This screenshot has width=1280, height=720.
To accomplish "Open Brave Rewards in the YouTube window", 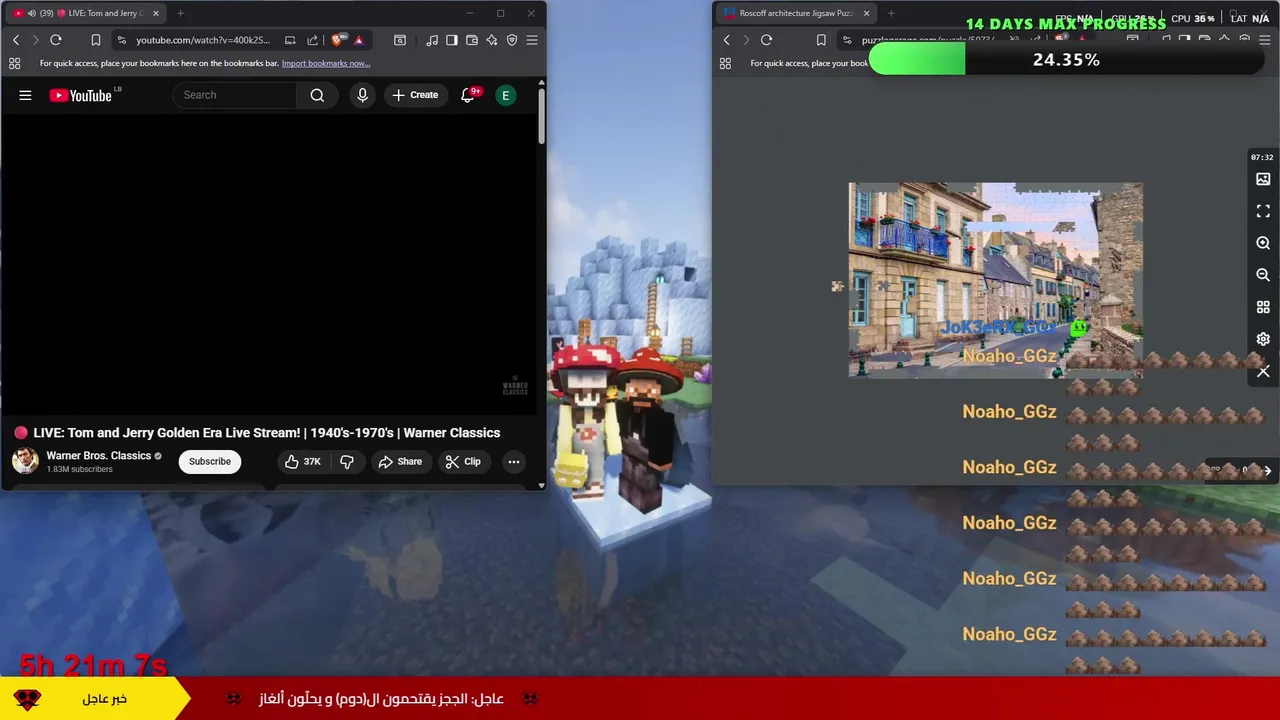I will tap(359, 40).
